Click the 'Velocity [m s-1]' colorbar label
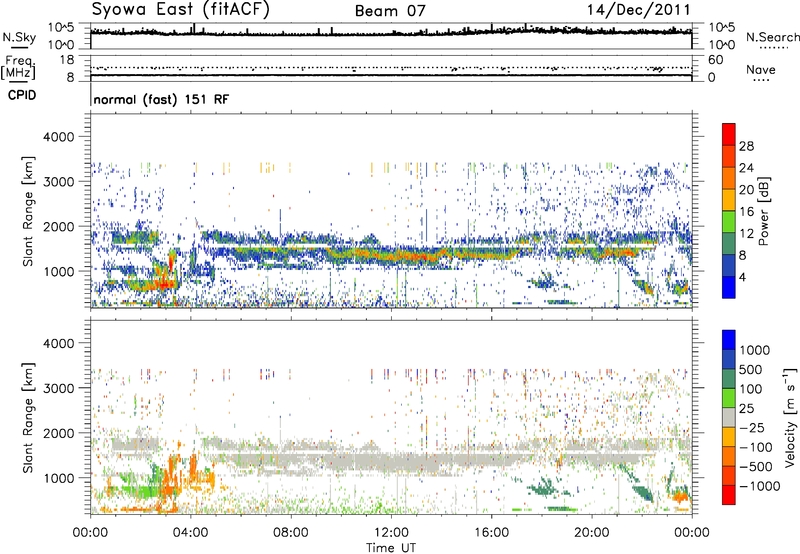This screenshot has height=554, width=800. [x=790, y=417]
